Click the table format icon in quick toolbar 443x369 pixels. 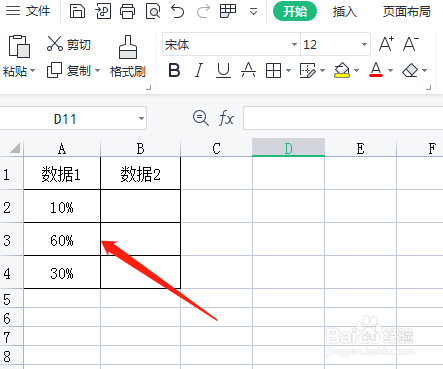(228, 11)
